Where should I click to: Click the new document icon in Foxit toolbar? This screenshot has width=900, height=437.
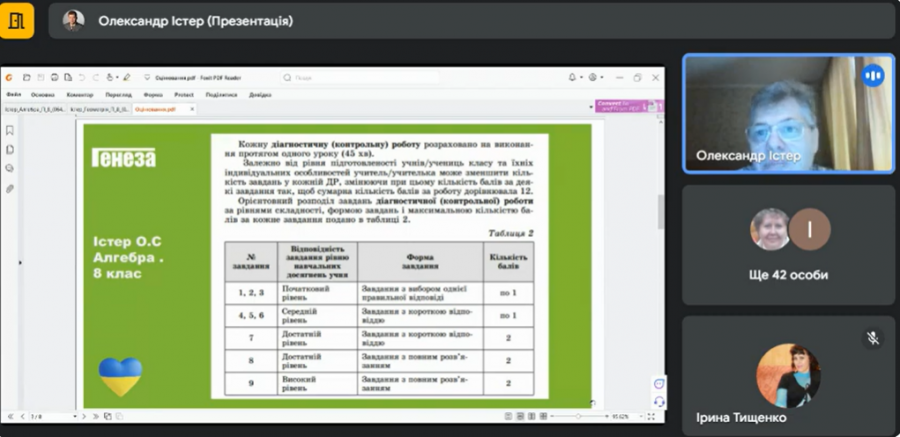[x=68, y=78]
